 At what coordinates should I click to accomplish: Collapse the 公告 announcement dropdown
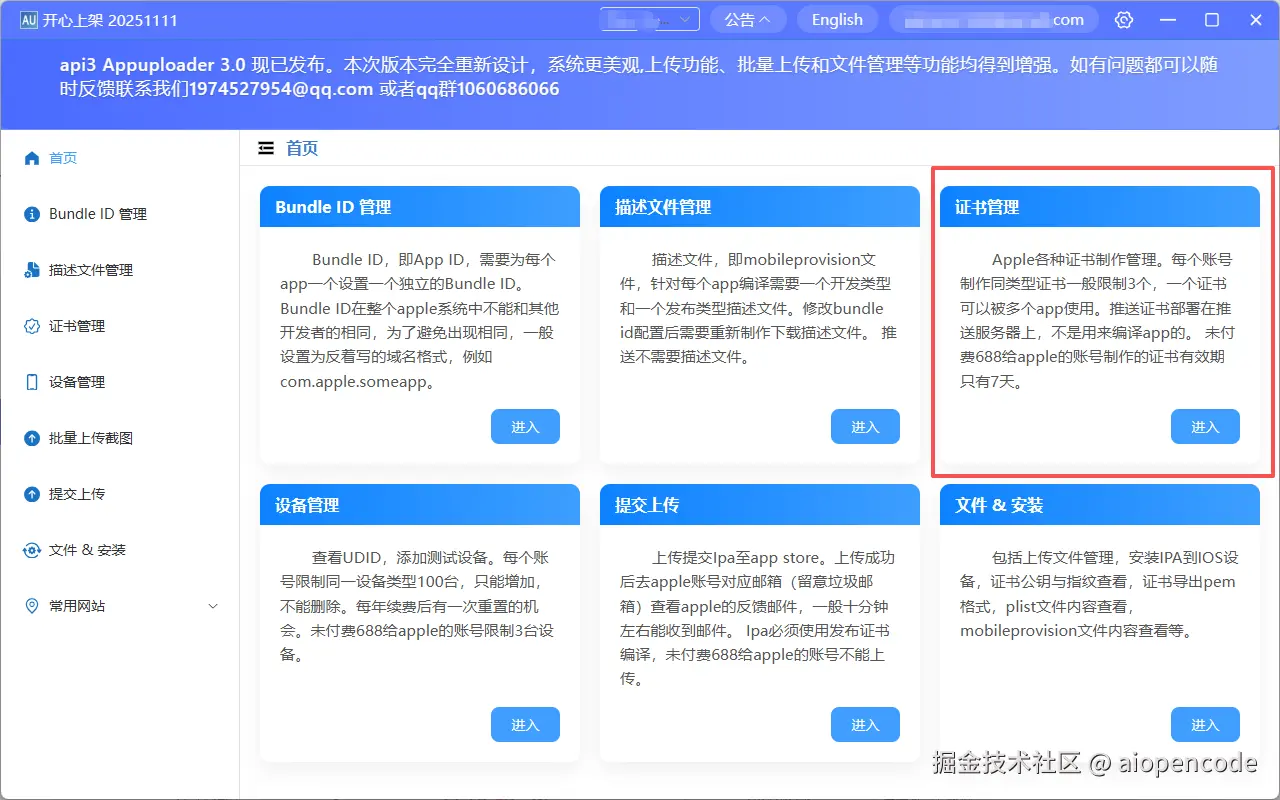pyautogui.click(x=748, y=19)
